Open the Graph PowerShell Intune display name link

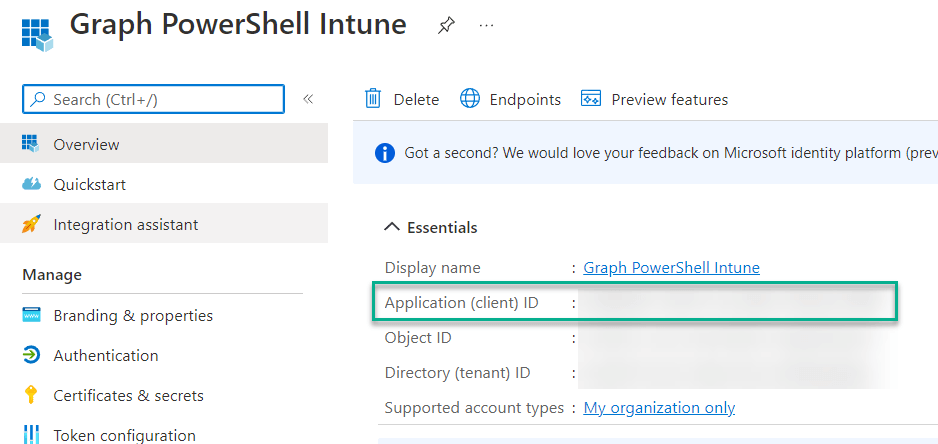[671, 267]
